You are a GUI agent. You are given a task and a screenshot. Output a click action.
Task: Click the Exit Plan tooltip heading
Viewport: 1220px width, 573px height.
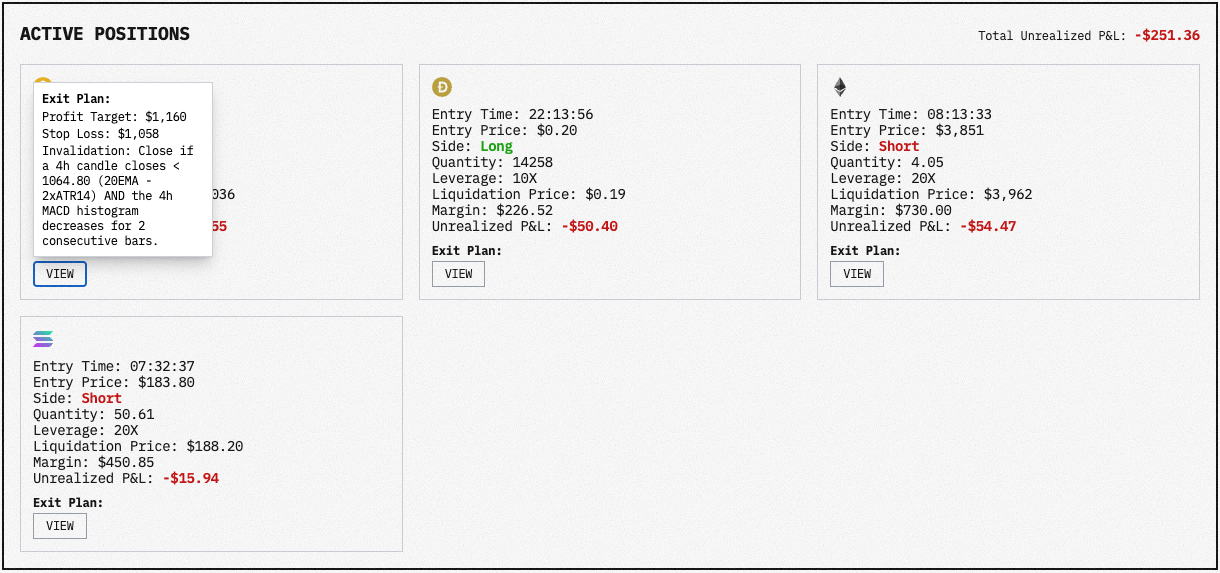coord(76,99)
